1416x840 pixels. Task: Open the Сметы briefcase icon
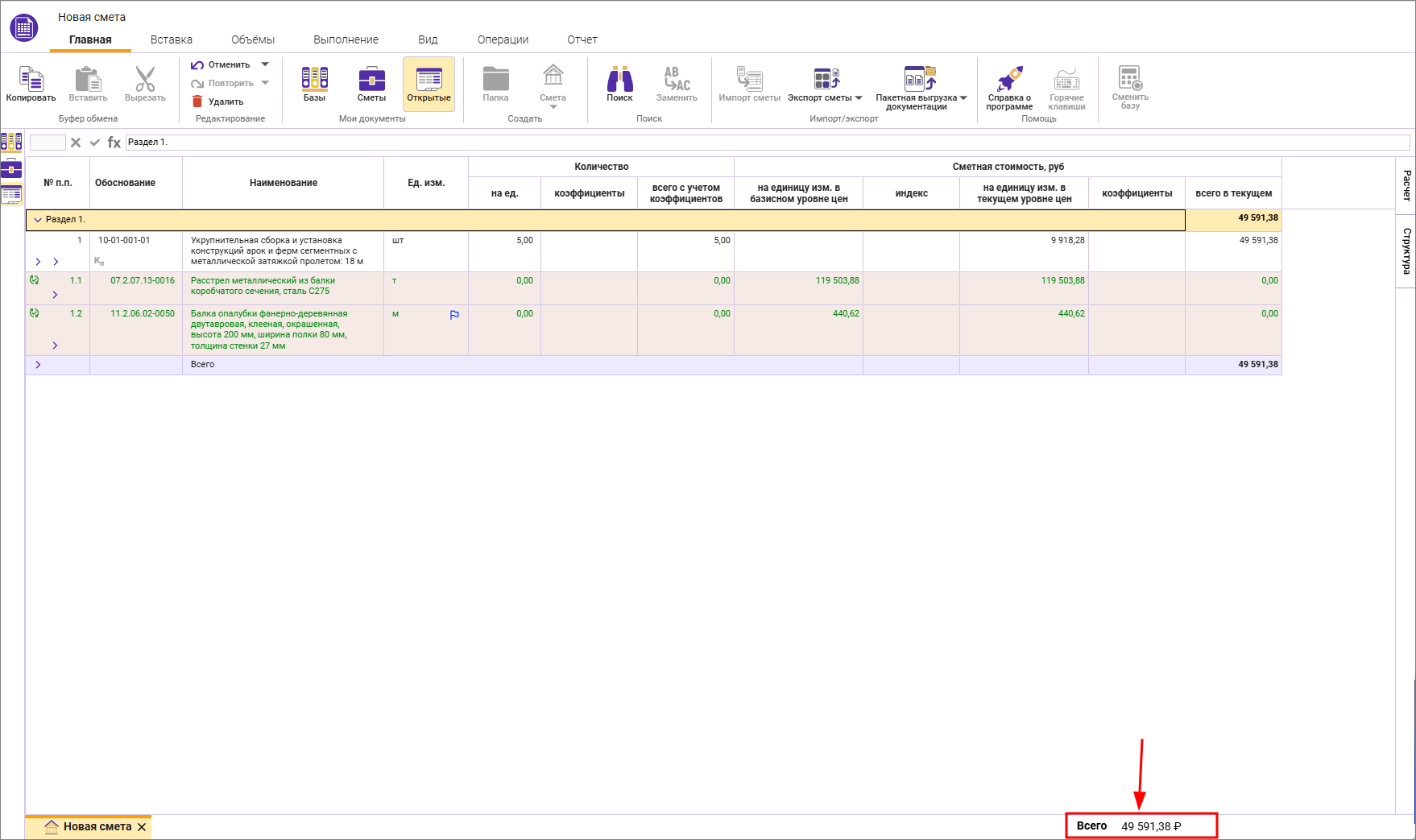click(371, 79)
